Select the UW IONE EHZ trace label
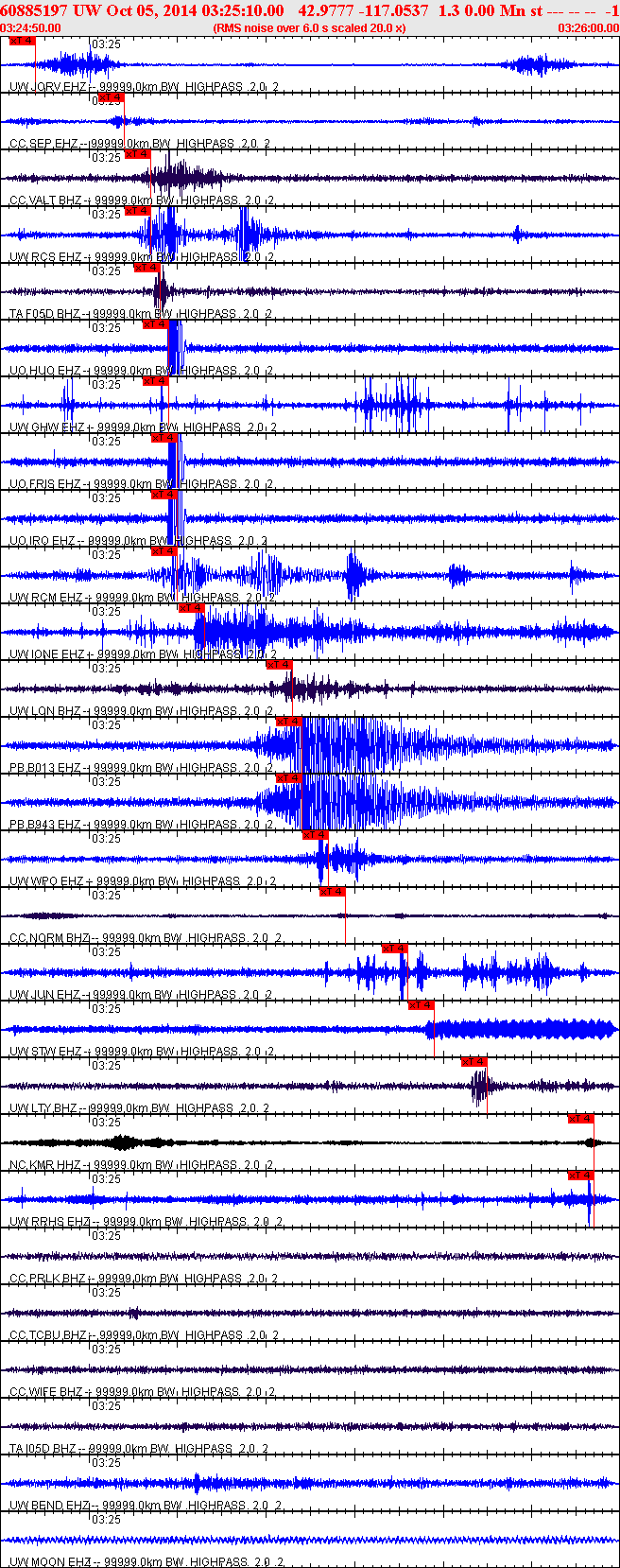 point(143,654)
